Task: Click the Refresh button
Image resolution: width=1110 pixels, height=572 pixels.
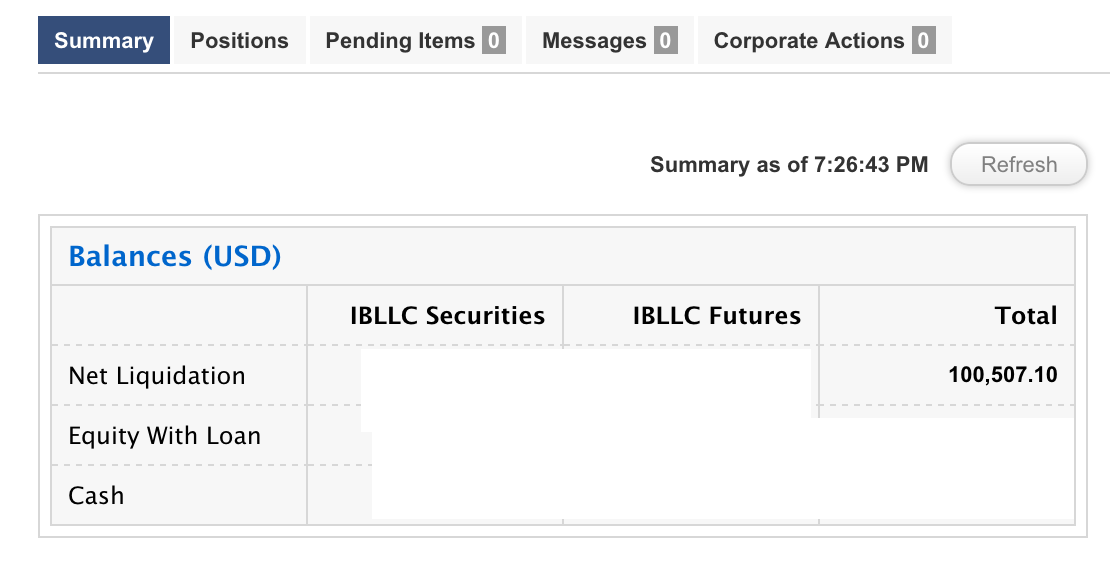Action: 1018,165
